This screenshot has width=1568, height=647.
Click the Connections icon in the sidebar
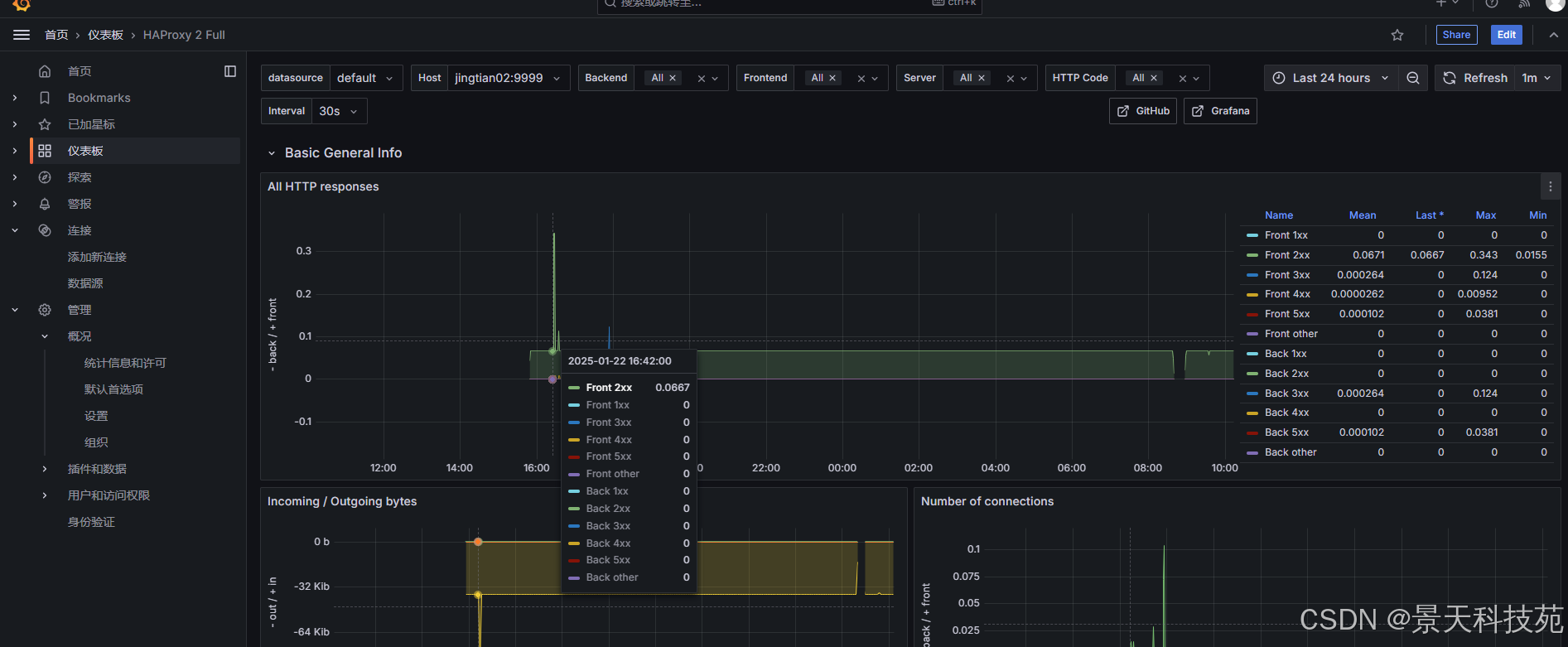point(45,230)
